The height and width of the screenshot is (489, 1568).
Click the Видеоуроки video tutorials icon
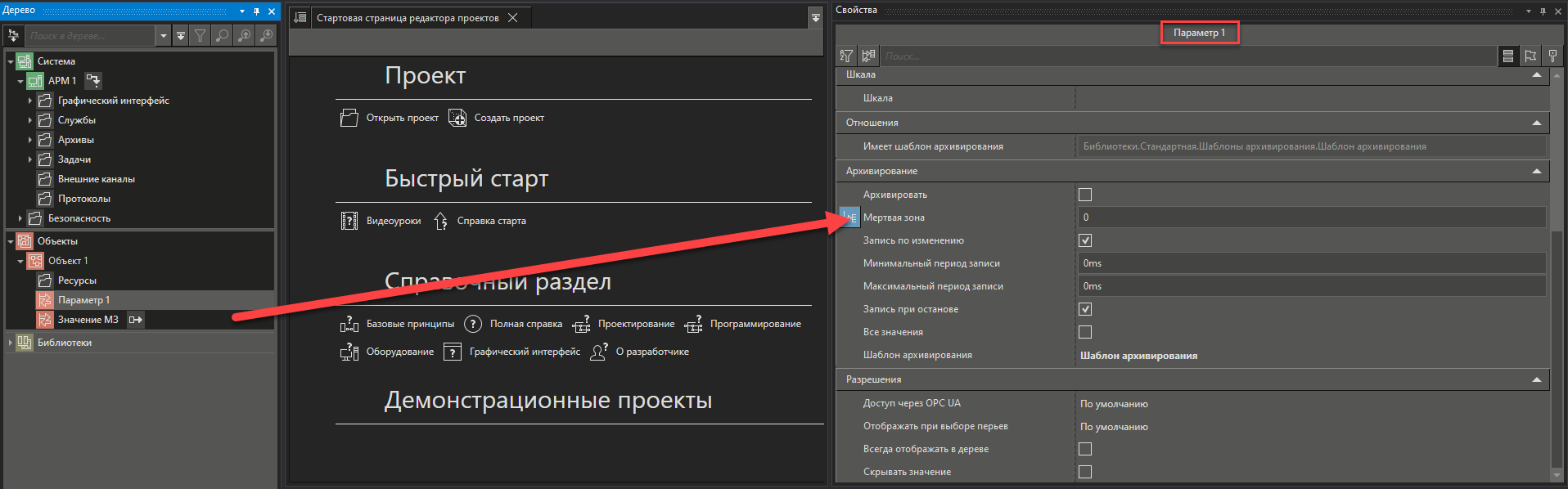tap(349, 221)
